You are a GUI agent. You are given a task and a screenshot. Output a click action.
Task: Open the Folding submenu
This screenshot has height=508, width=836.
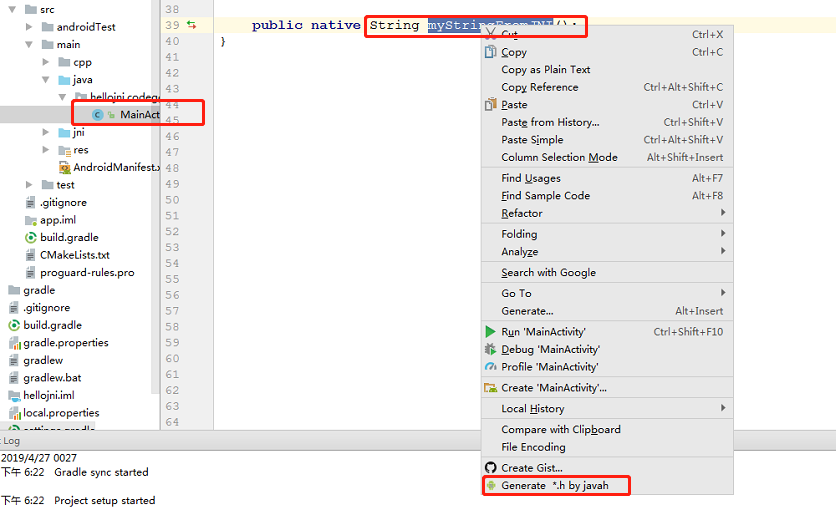point(607,234)
